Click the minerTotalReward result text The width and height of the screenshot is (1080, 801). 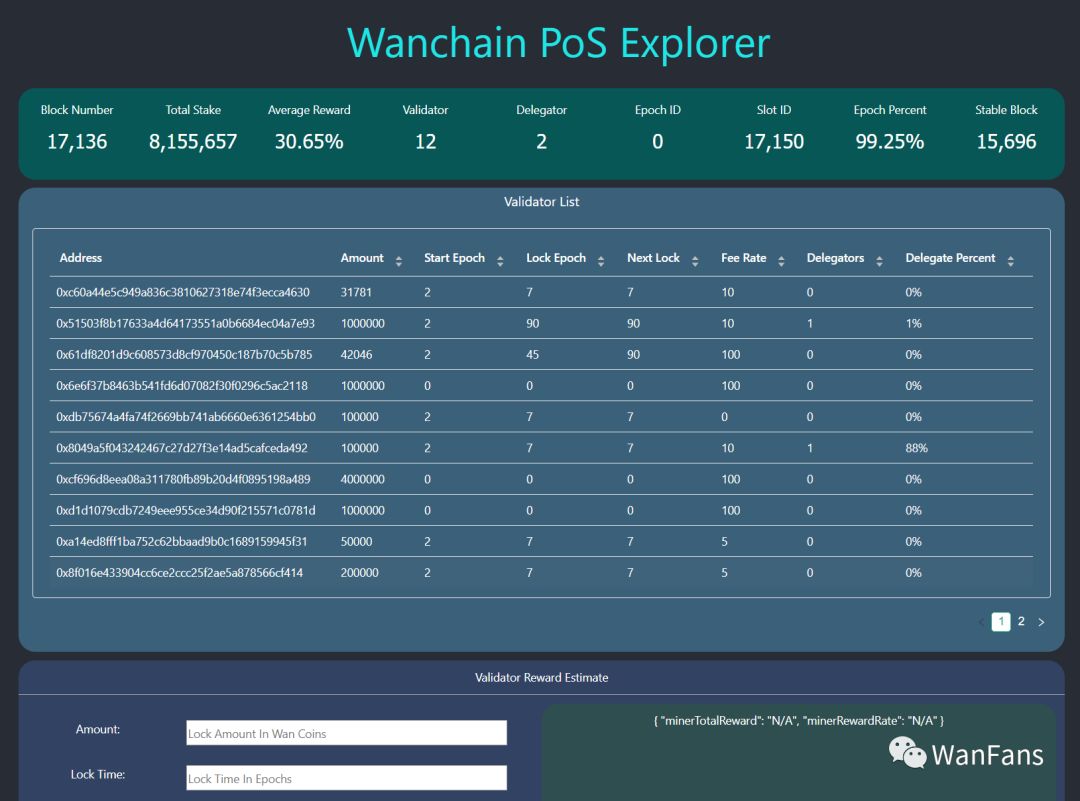pyautogui.click(x=799, y=720)
